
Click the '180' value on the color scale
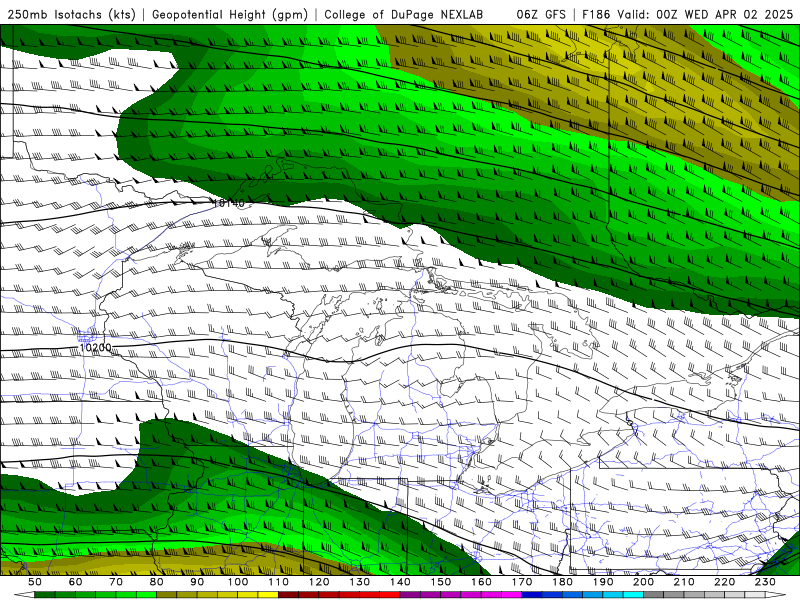coord(562,582)
